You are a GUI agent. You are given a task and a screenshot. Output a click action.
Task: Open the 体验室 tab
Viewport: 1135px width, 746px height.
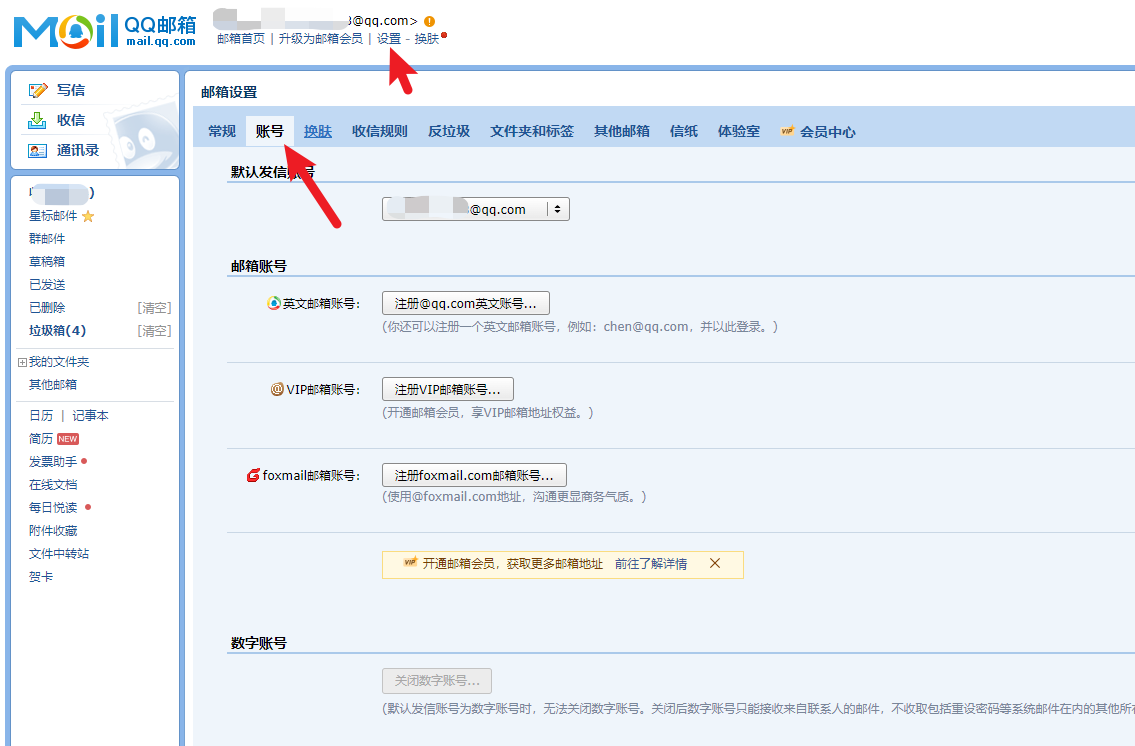pos(739,131)
